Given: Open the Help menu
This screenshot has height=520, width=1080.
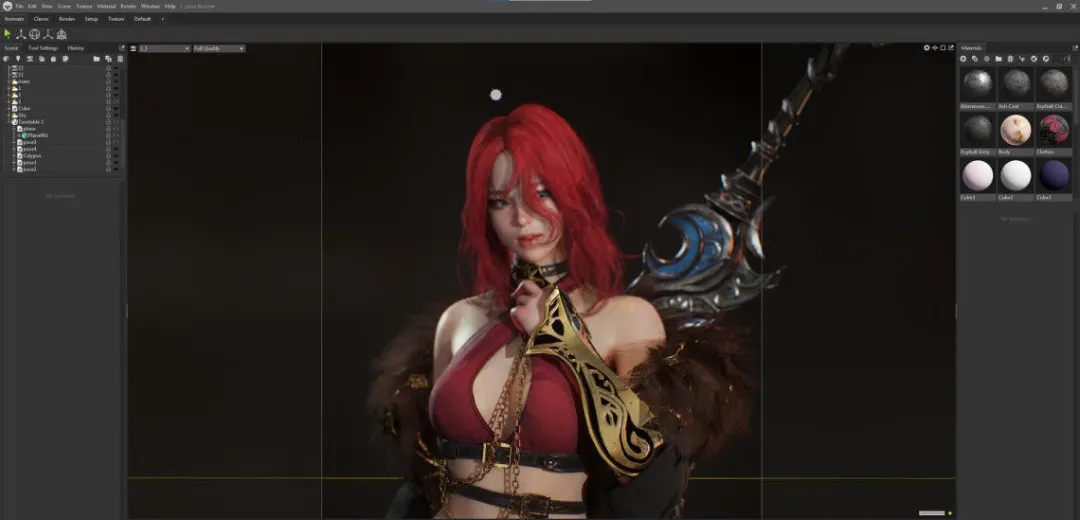Looking at the screenshot, I should click(170, 6).
